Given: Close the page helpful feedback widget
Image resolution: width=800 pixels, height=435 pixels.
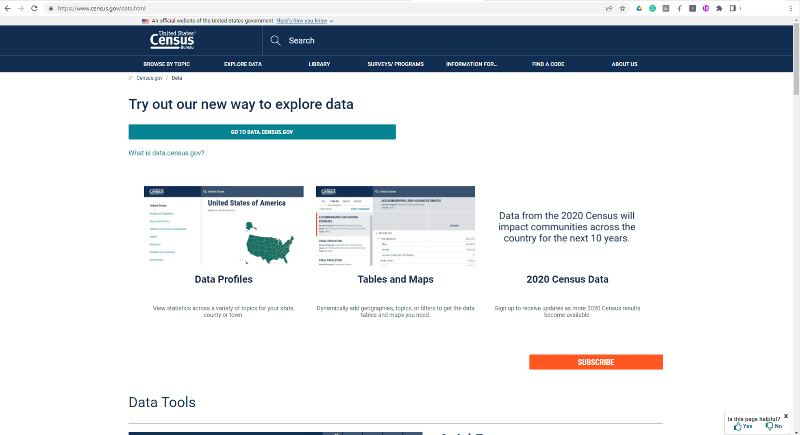Looking at the screenshot, I should (x=786, y=416).
